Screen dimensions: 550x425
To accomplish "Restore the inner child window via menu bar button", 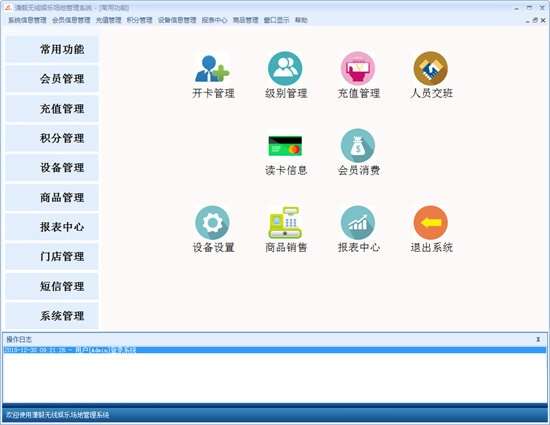I will point(535,20).
